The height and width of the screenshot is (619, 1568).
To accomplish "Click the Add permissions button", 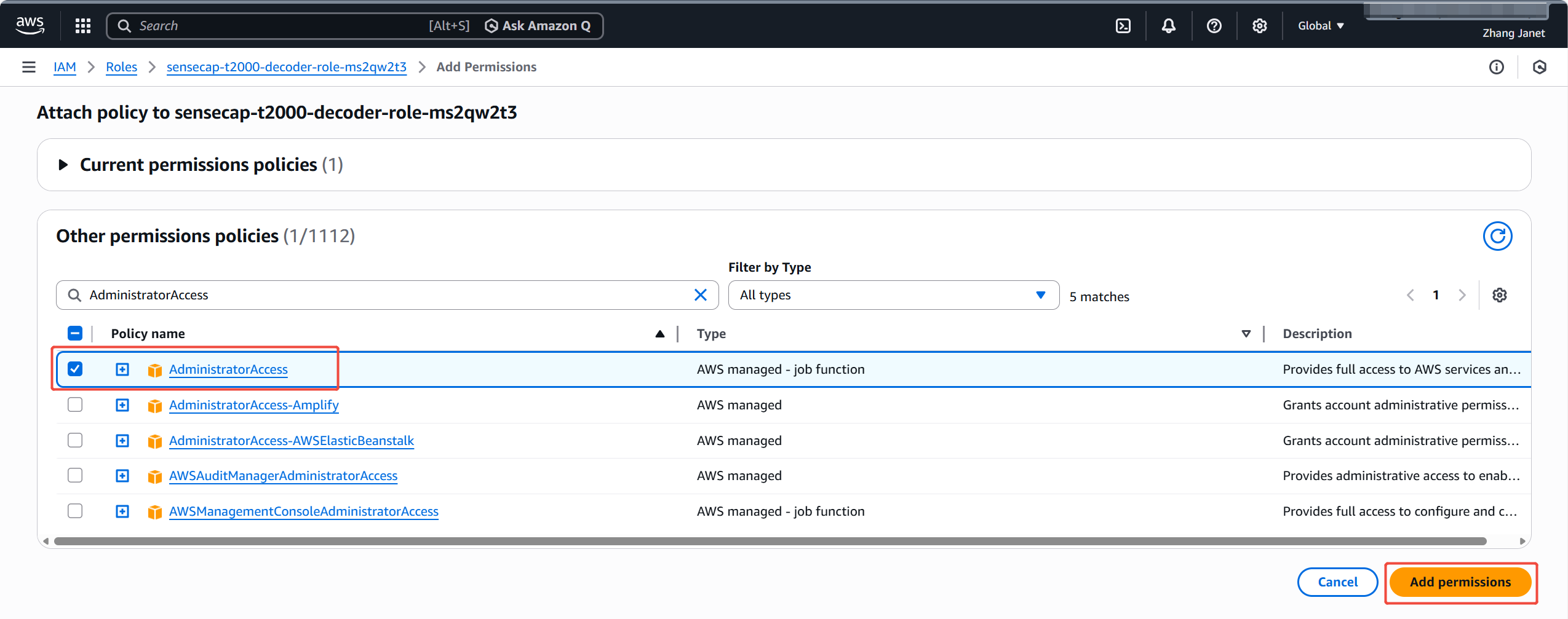I will pos(1460,582).
